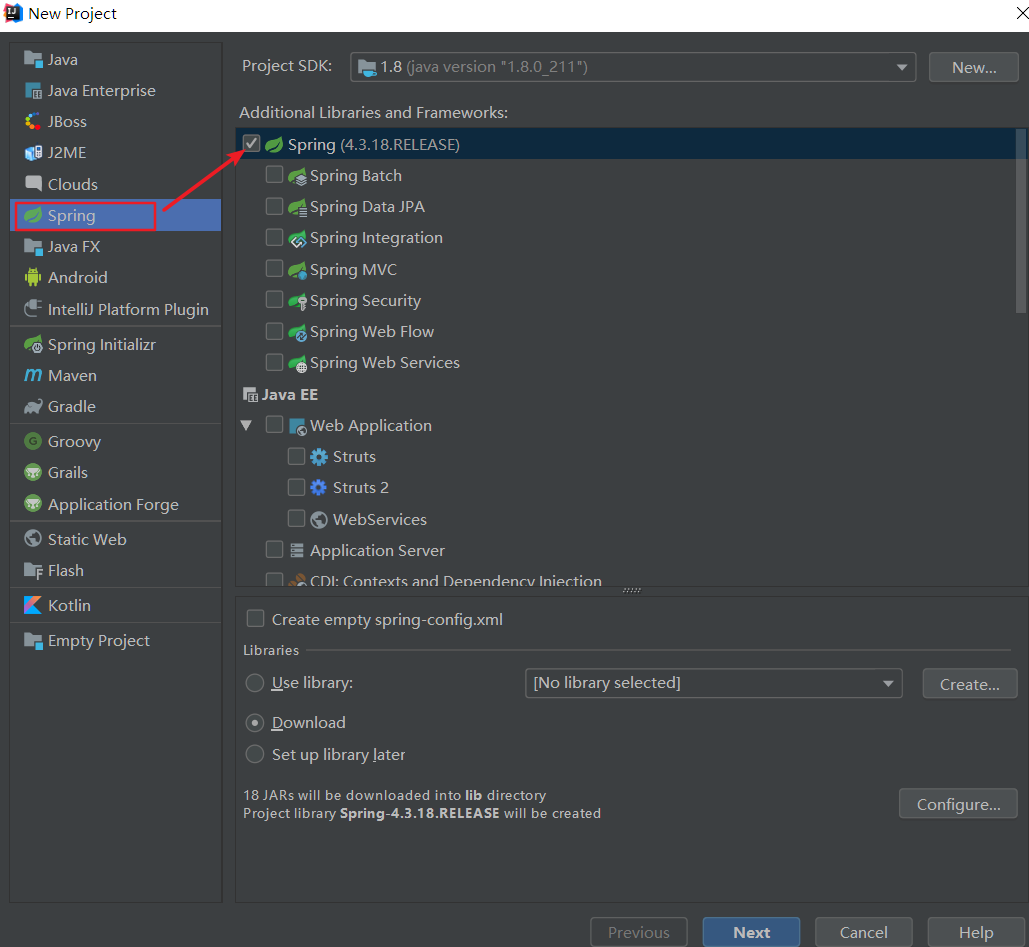Click the WebServices globe icon

pos(319,520)
